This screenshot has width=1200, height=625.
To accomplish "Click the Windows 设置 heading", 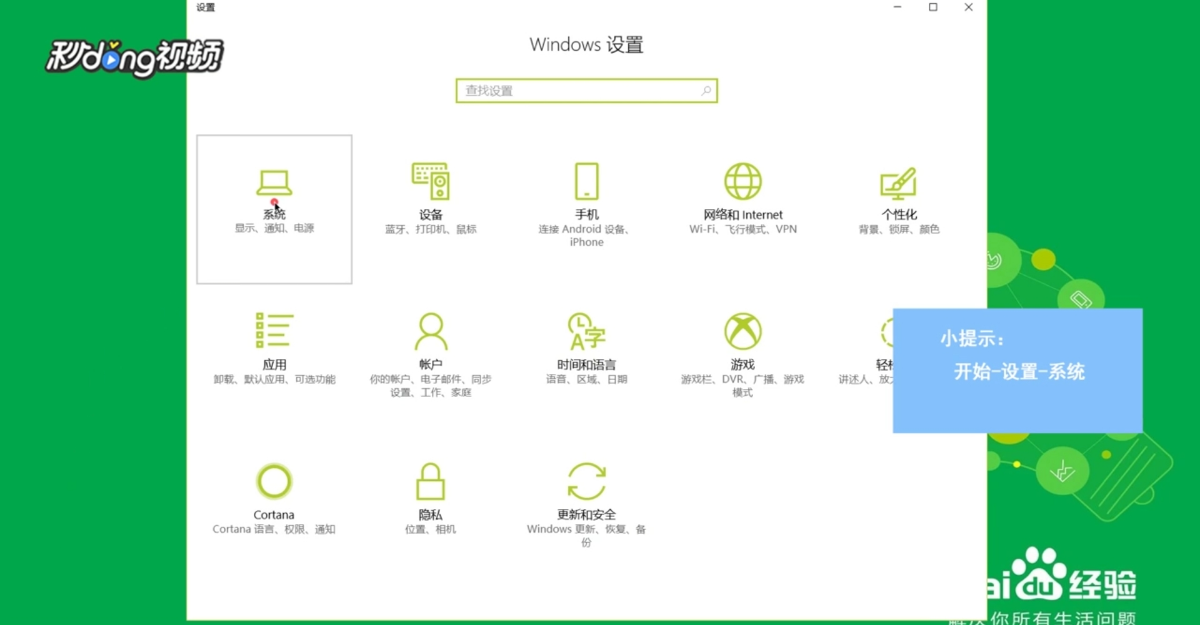I will 587,45.
